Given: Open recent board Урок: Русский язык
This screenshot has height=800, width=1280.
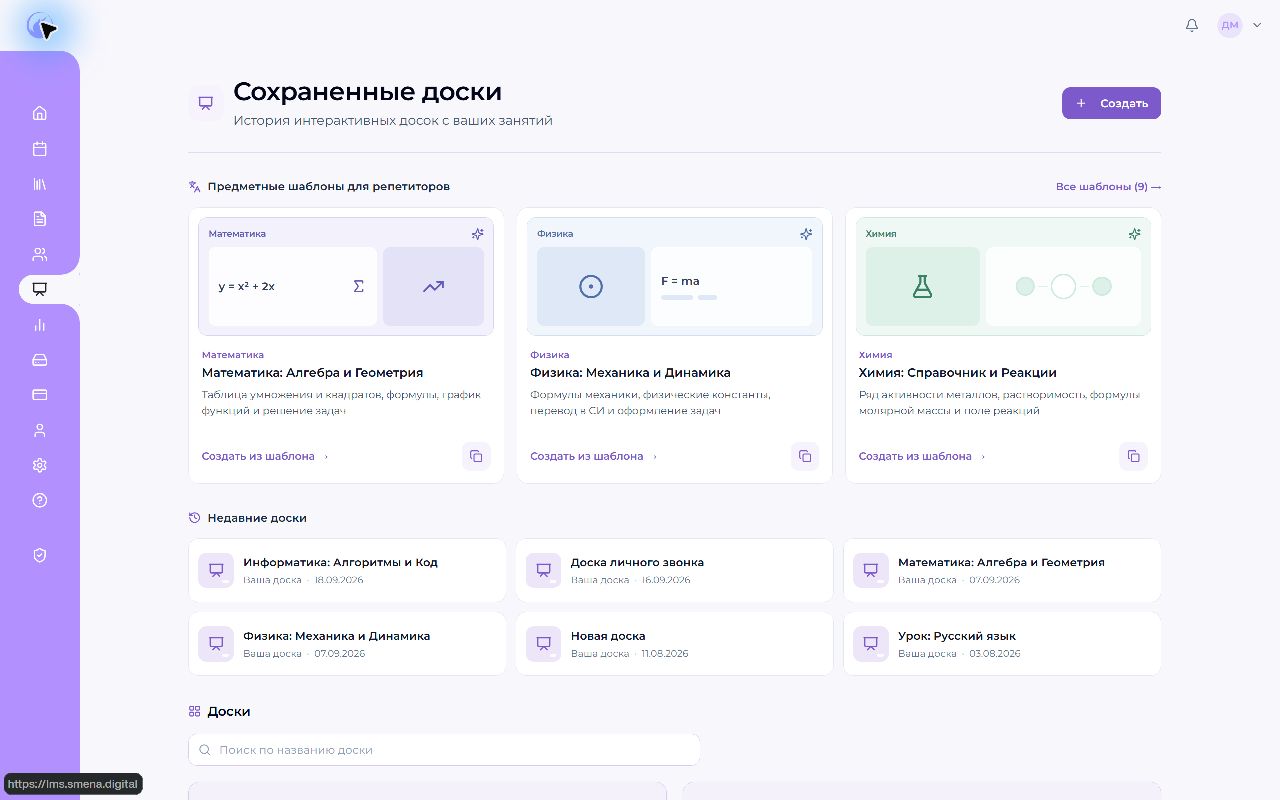Looking at the screenshot, I should [x=1002, y=644].
